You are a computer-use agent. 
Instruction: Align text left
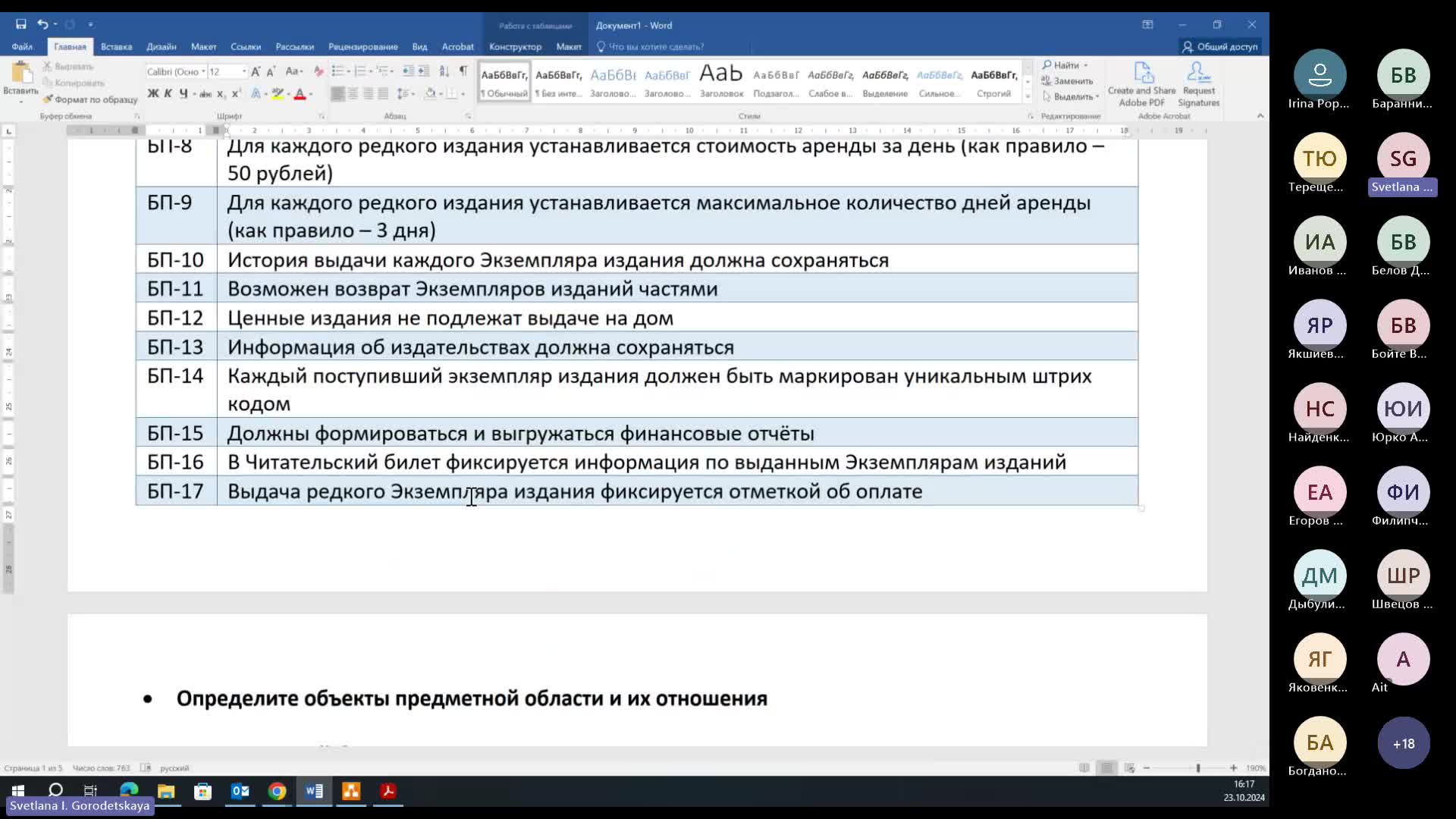(337, 93)
